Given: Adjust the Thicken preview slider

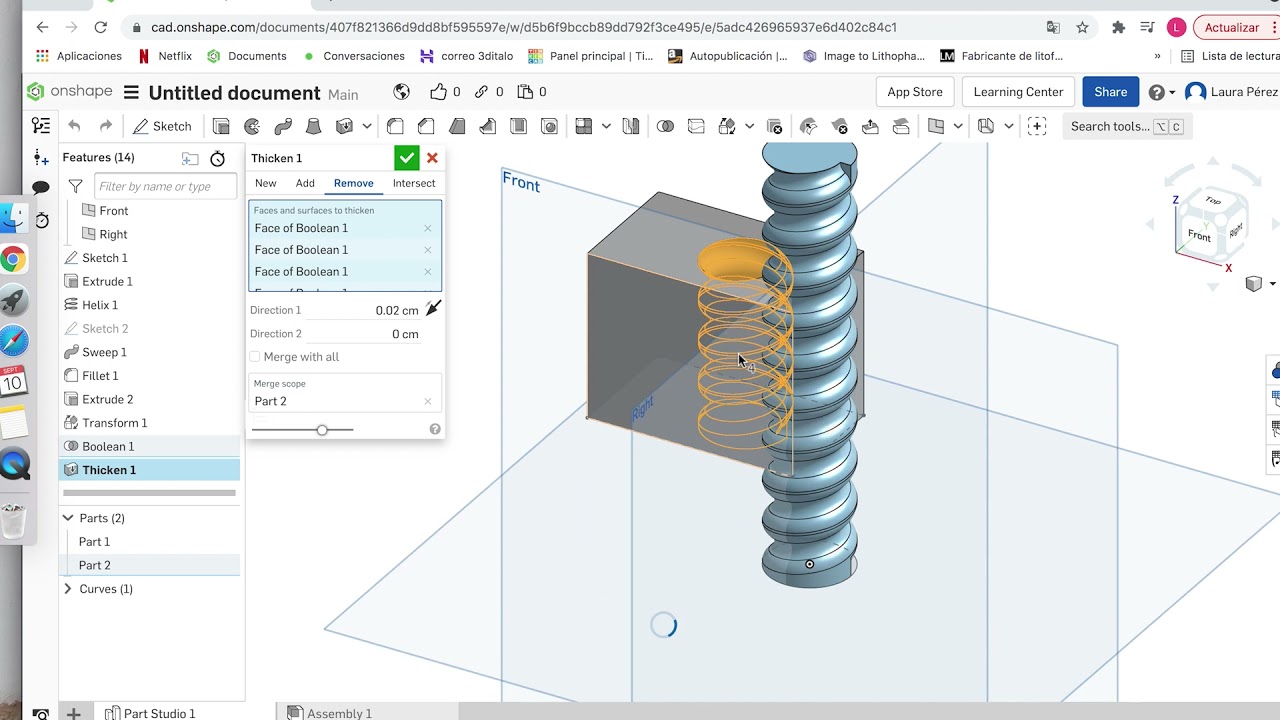Looking at the screenshot, I should tap(322, 430).
